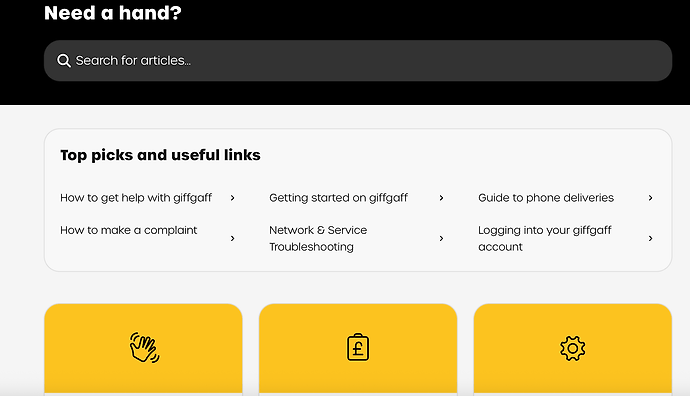Click chevron beside Guide to phone deliveries
690x396 pixels.
(650, 198)
